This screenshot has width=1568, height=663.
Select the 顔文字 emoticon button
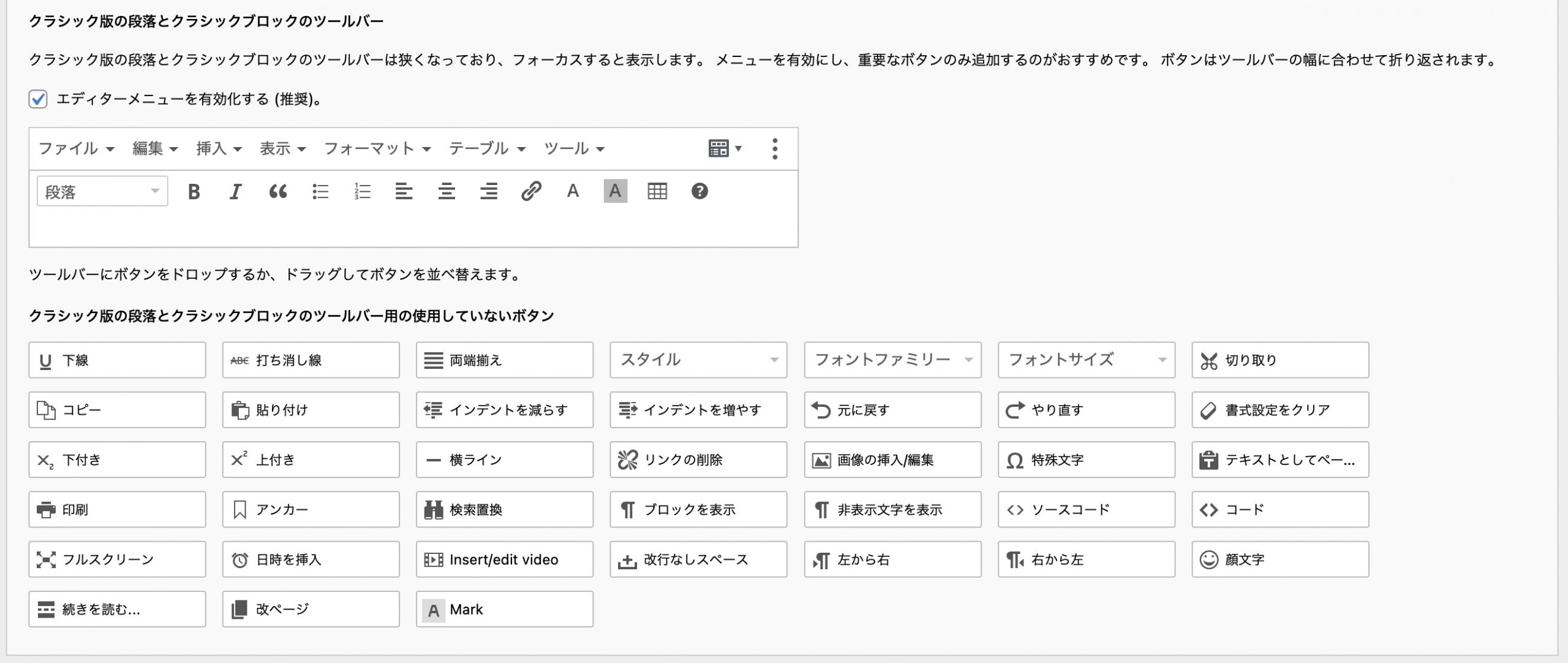tap(1280, 559)
